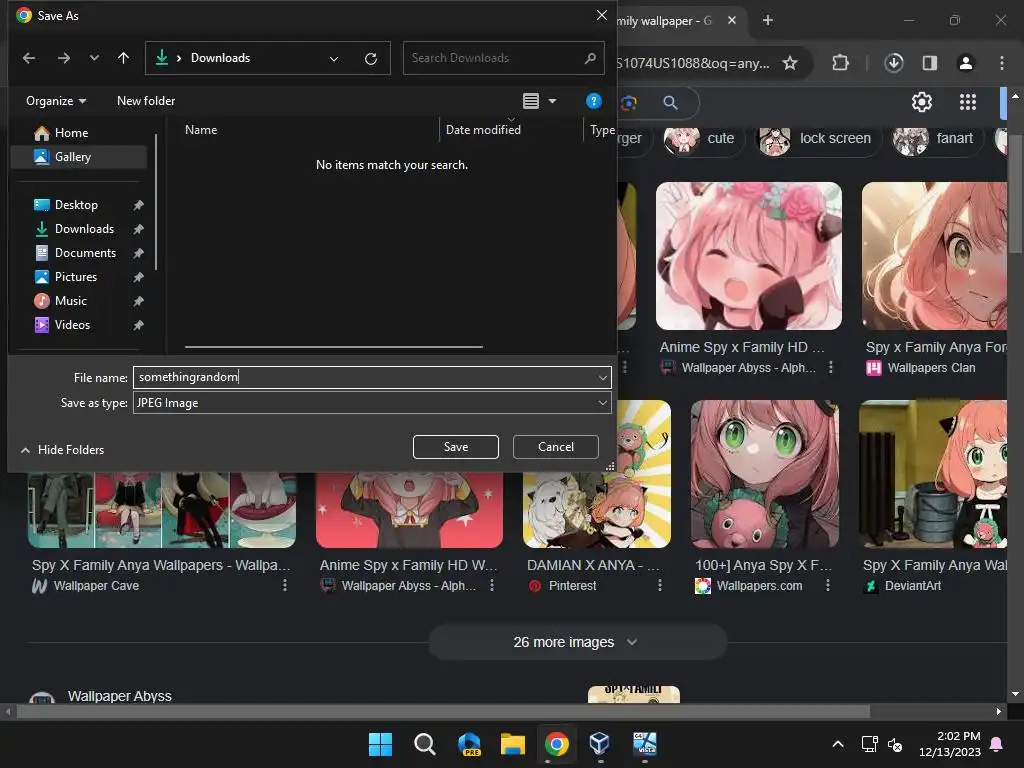Open DAMIAN X ANYA Pinterest thumbnail

597,511
